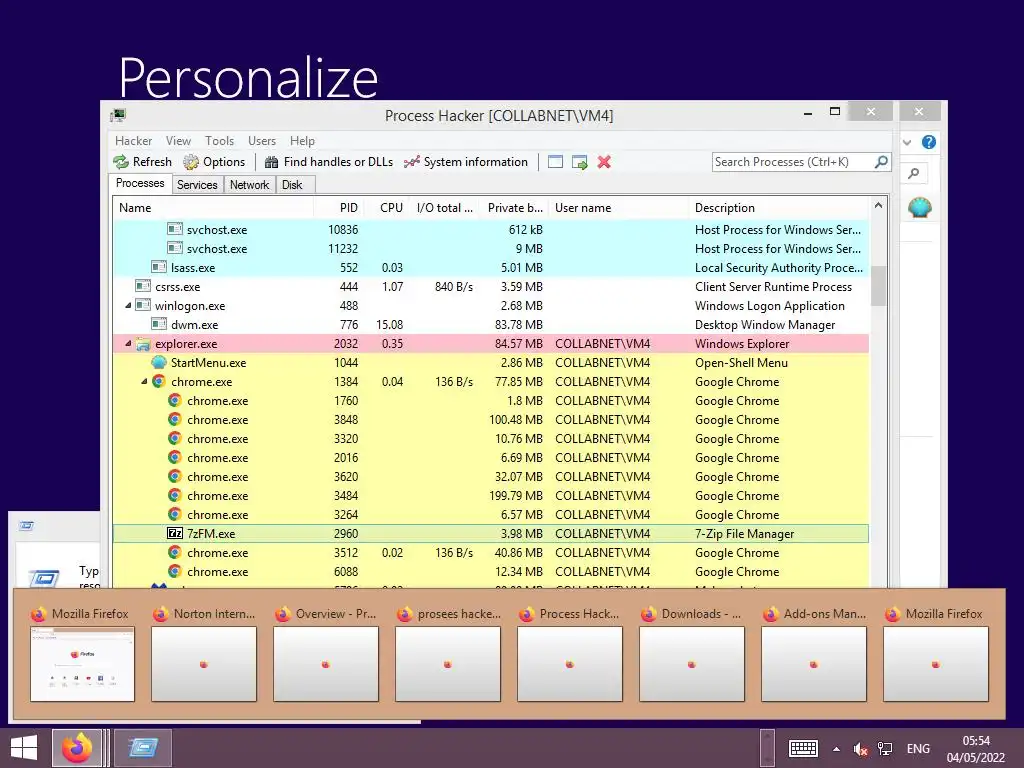
Task: Open the Hacker menu
Action: point(133,141)
